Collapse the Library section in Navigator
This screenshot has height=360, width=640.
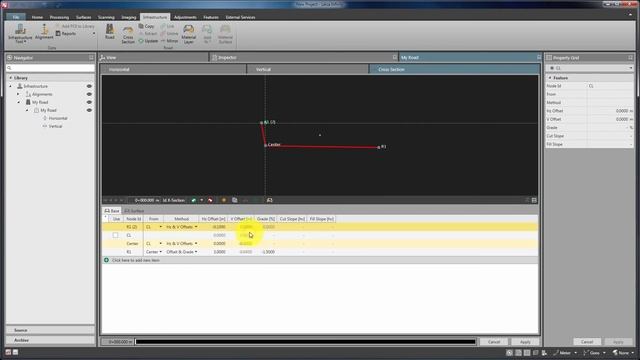click(x=11, y=78)
